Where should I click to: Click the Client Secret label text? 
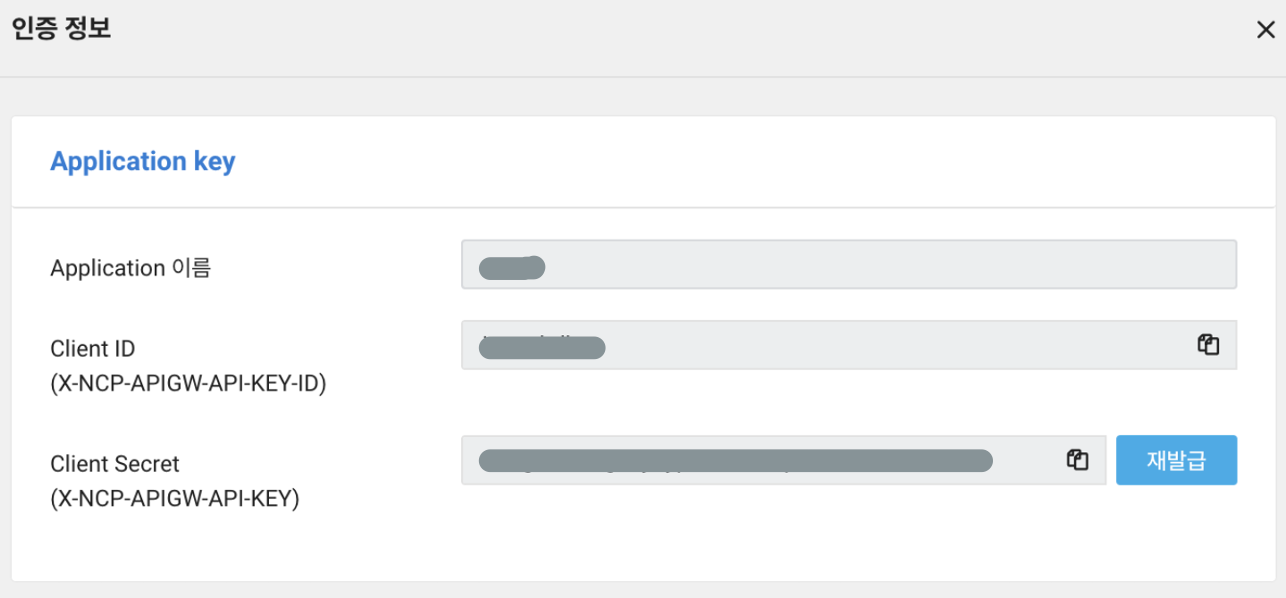pos(115,464)
